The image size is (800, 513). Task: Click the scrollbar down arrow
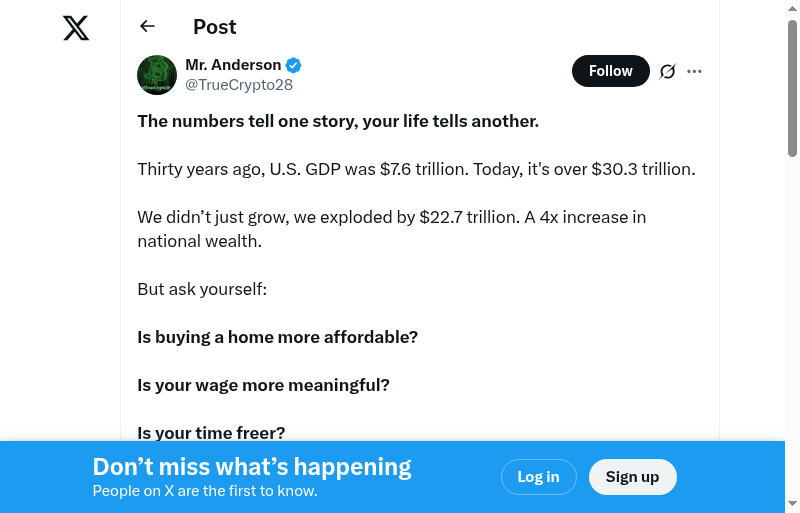792,503
